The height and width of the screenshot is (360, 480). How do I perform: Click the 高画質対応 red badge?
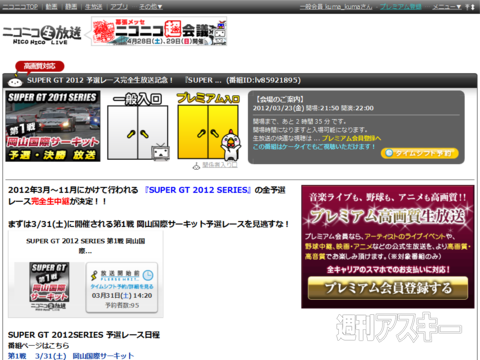pyautogui.click(x=39, y=66)
